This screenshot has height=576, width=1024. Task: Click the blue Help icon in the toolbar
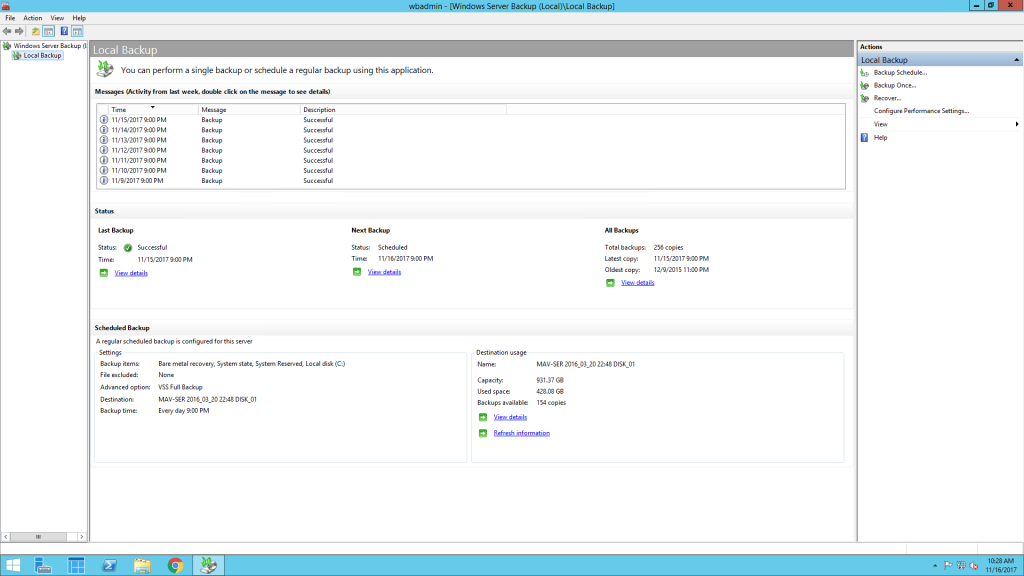(64, 31)
